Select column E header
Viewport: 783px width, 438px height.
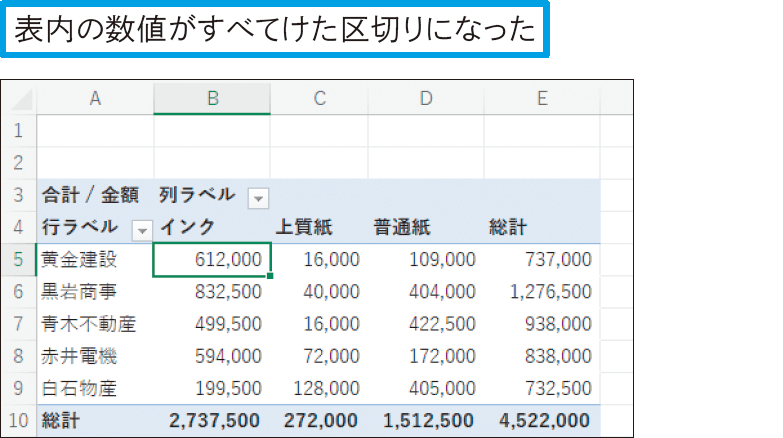point(542,99)
